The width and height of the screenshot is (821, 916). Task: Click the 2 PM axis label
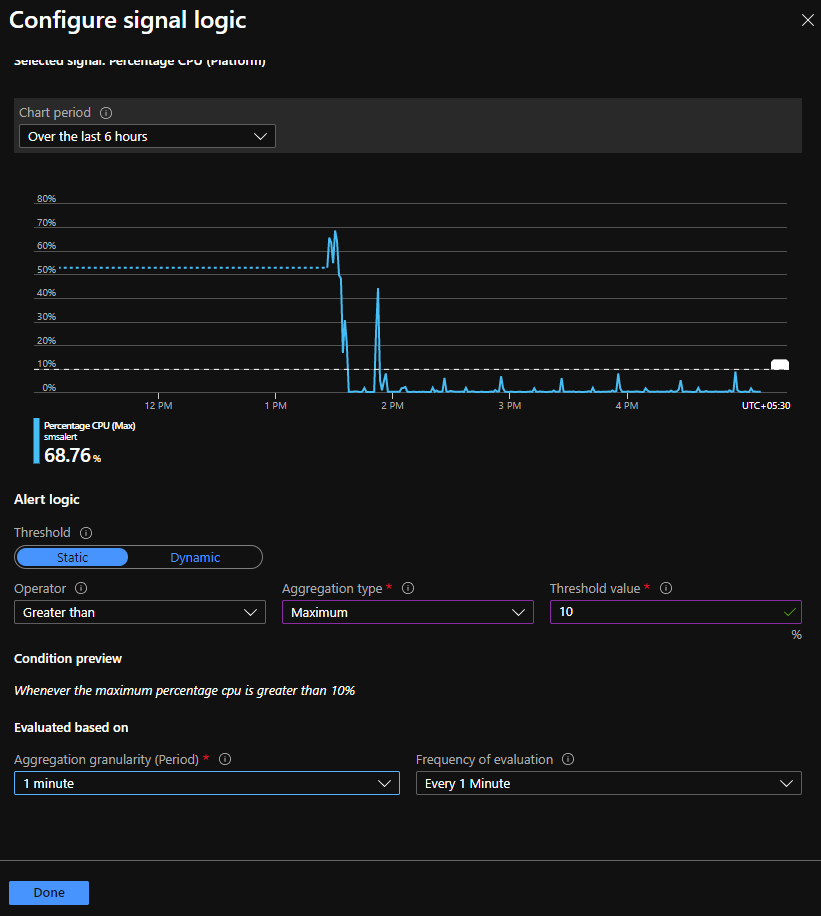tap(393, 405)
